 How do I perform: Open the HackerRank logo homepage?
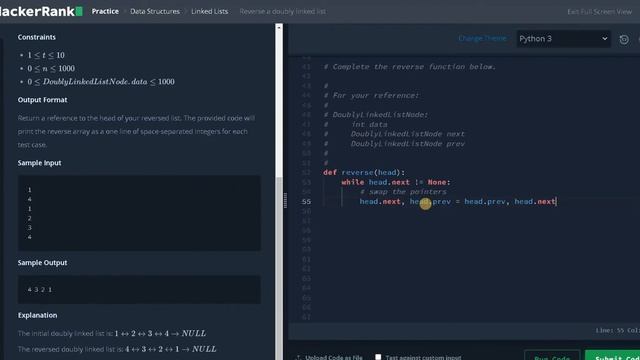pos(41,11)
